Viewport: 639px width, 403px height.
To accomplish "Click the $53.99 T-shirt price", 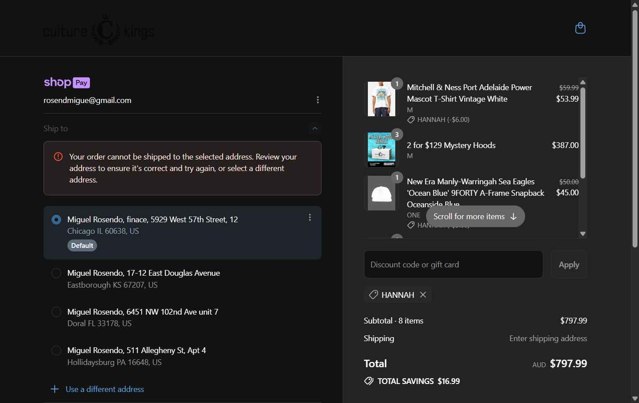I will pyautogui.click(x=567, y=99).
